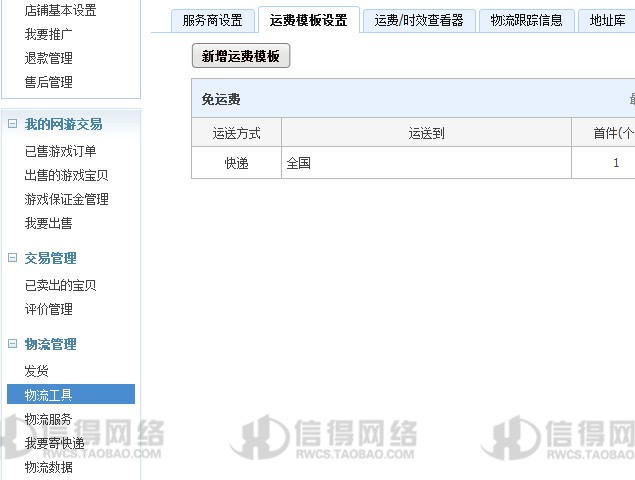Open the 运费/时效查看器 tab

(419, 20)
